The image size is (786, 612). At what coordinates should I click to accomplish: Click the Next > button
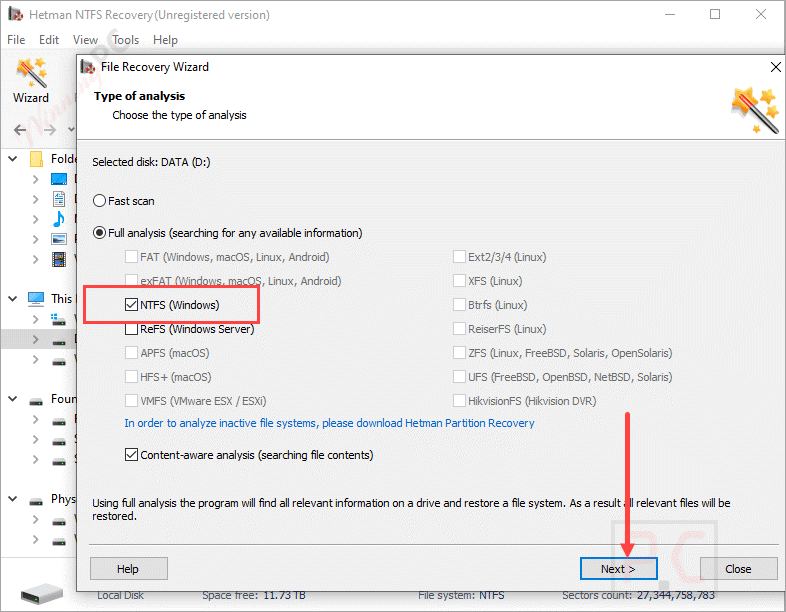coord(618,569)
